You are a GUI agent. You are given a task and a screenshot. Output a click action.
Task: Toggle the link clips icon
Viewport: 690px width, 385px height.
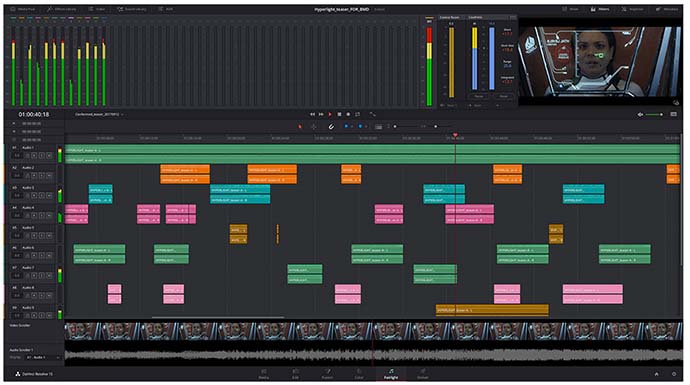click(x=331, y=127)
